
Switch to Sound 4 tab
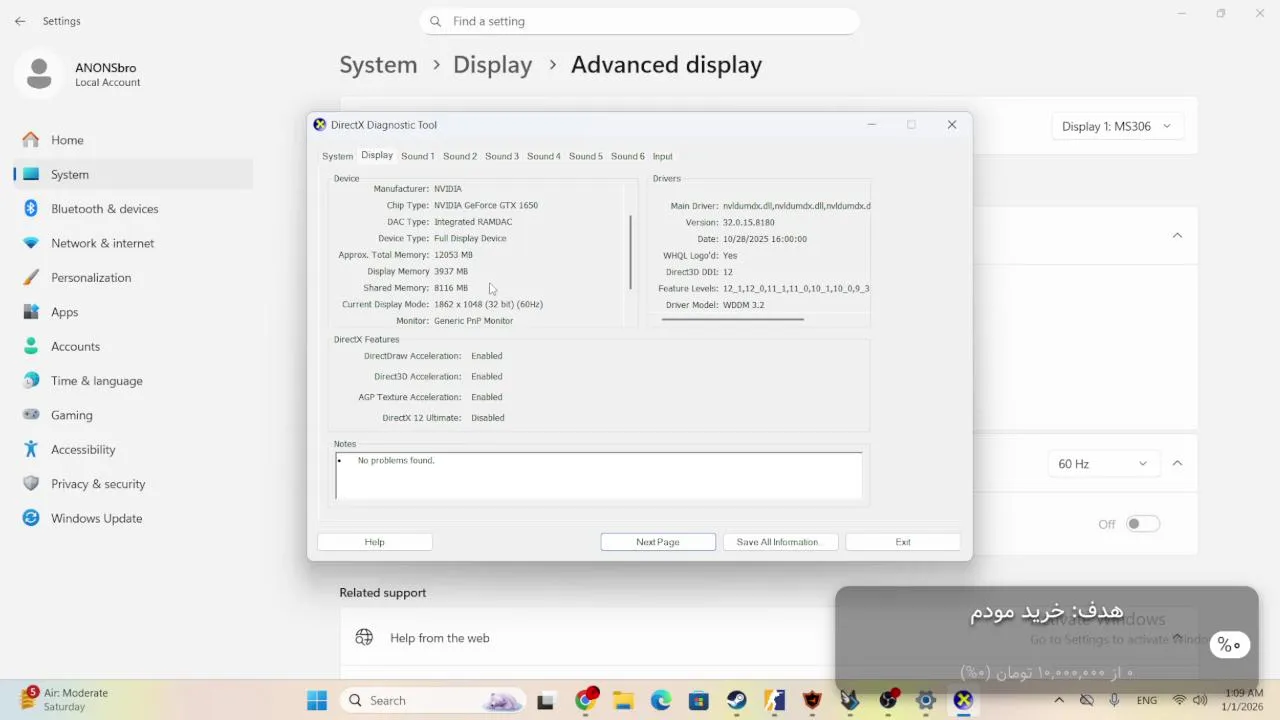point(543,156)
